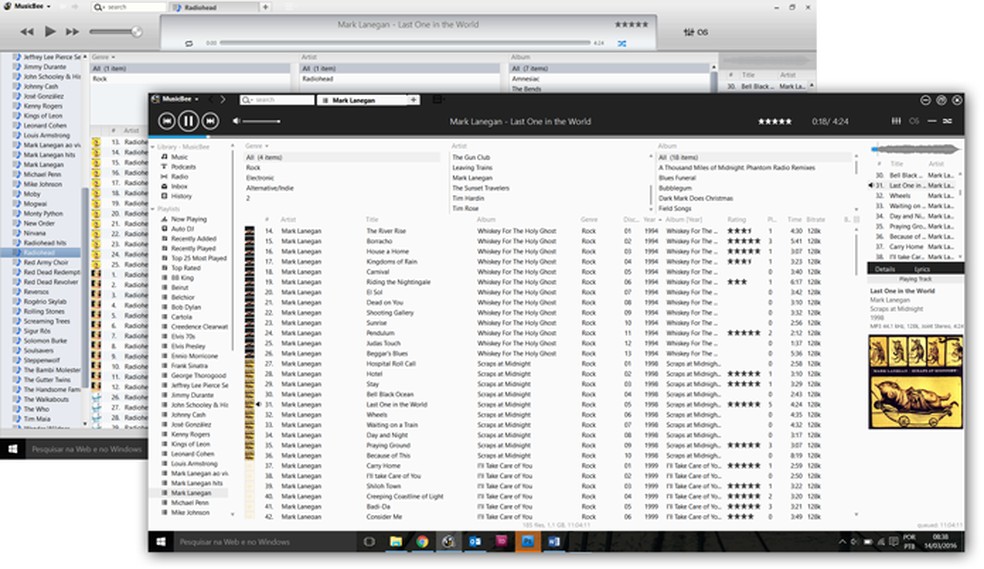Select Auto DJ in playlists

pyautogui.click(x=182, y=229)
